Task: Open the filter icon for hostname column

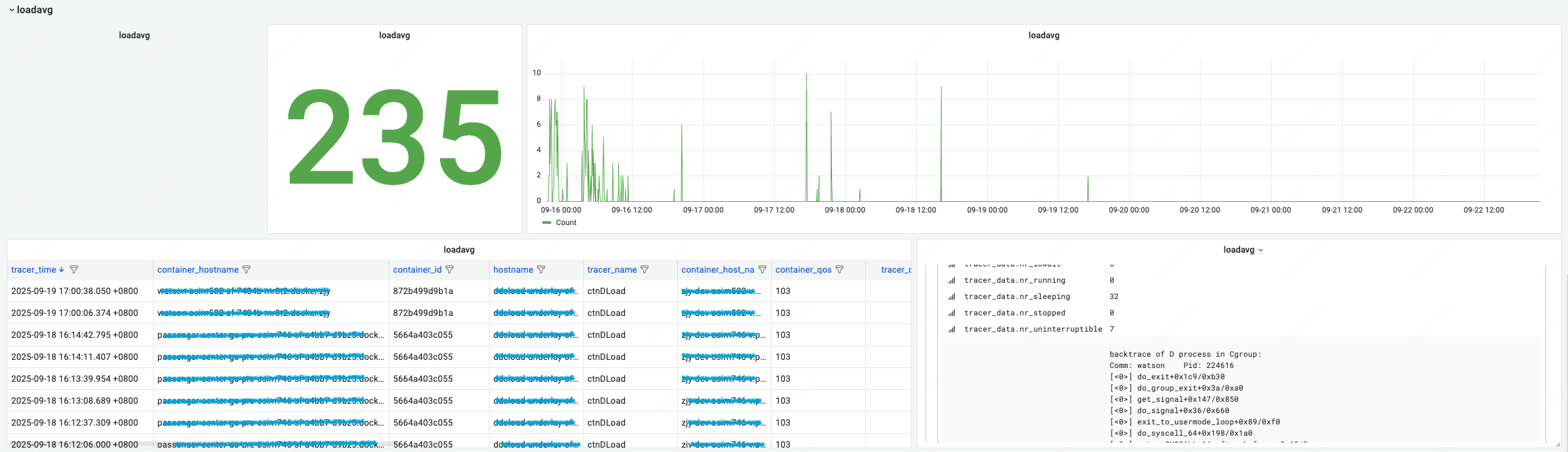Action: point(541,270)
